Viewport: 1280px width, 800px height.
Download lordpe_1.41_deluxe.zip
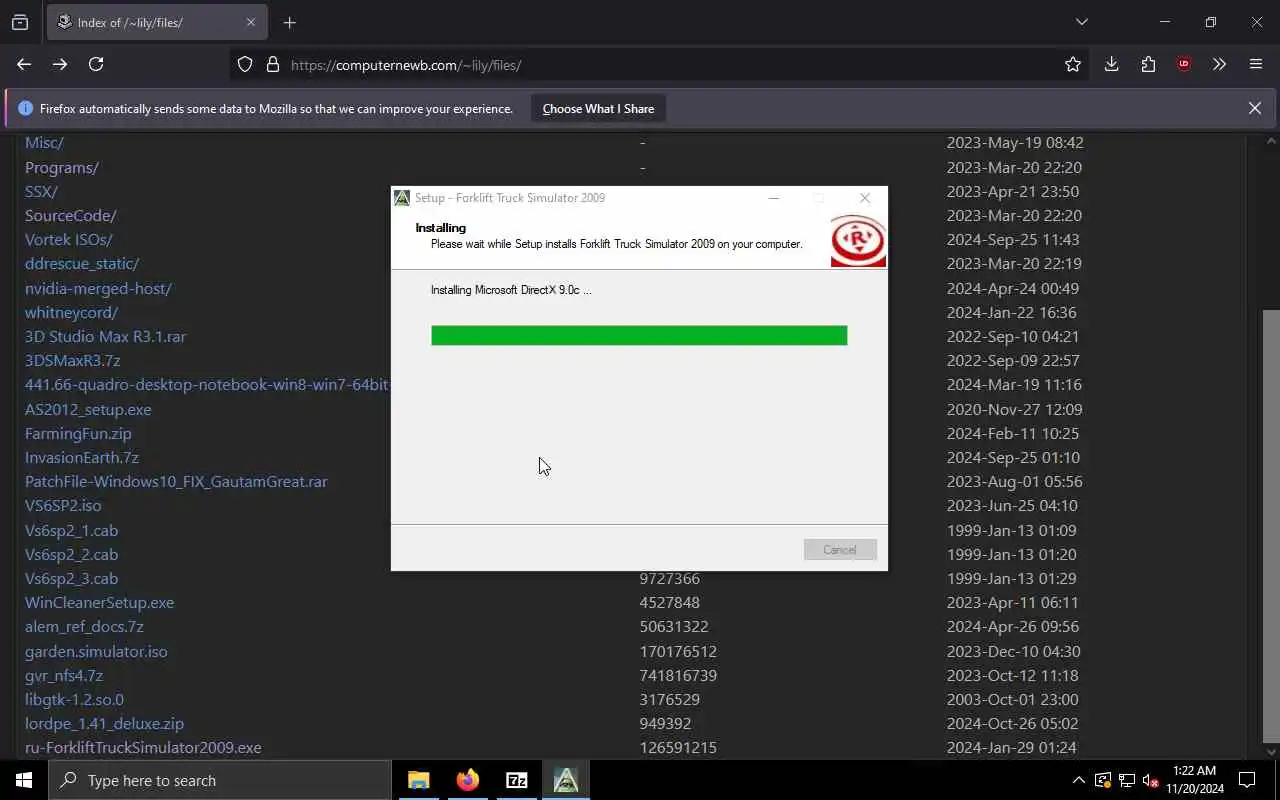point(104,723)
